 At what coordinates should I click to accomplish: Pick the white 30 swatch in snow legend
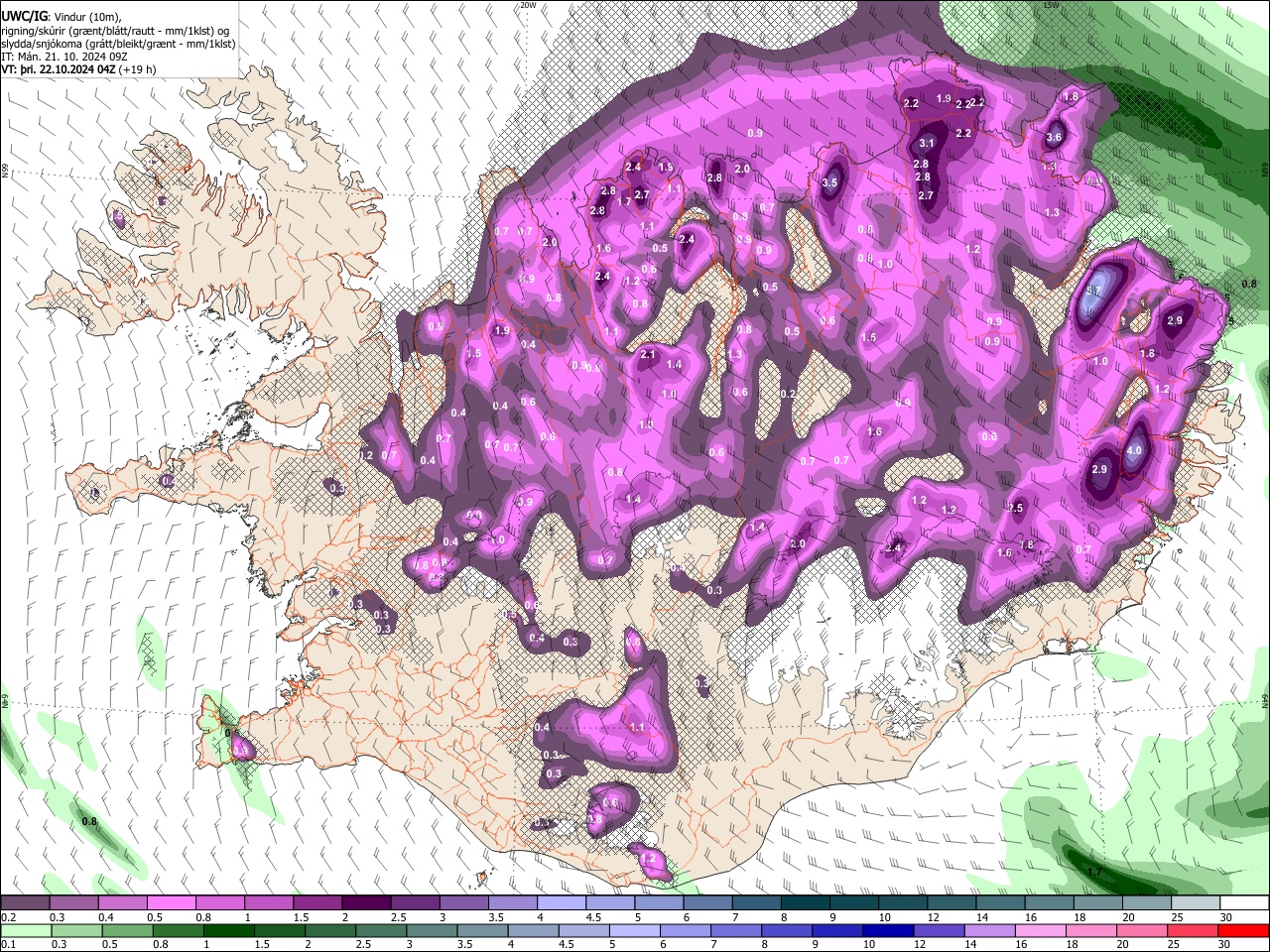pyautogui.click(x=1244, y=902)
